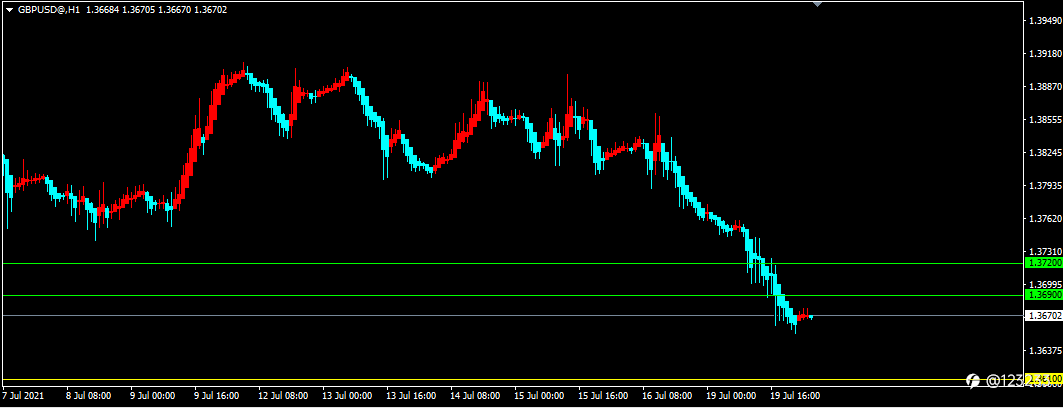Click the white current price label on axis
The width and height of the screenshot is (1063, 409).
1042,315
